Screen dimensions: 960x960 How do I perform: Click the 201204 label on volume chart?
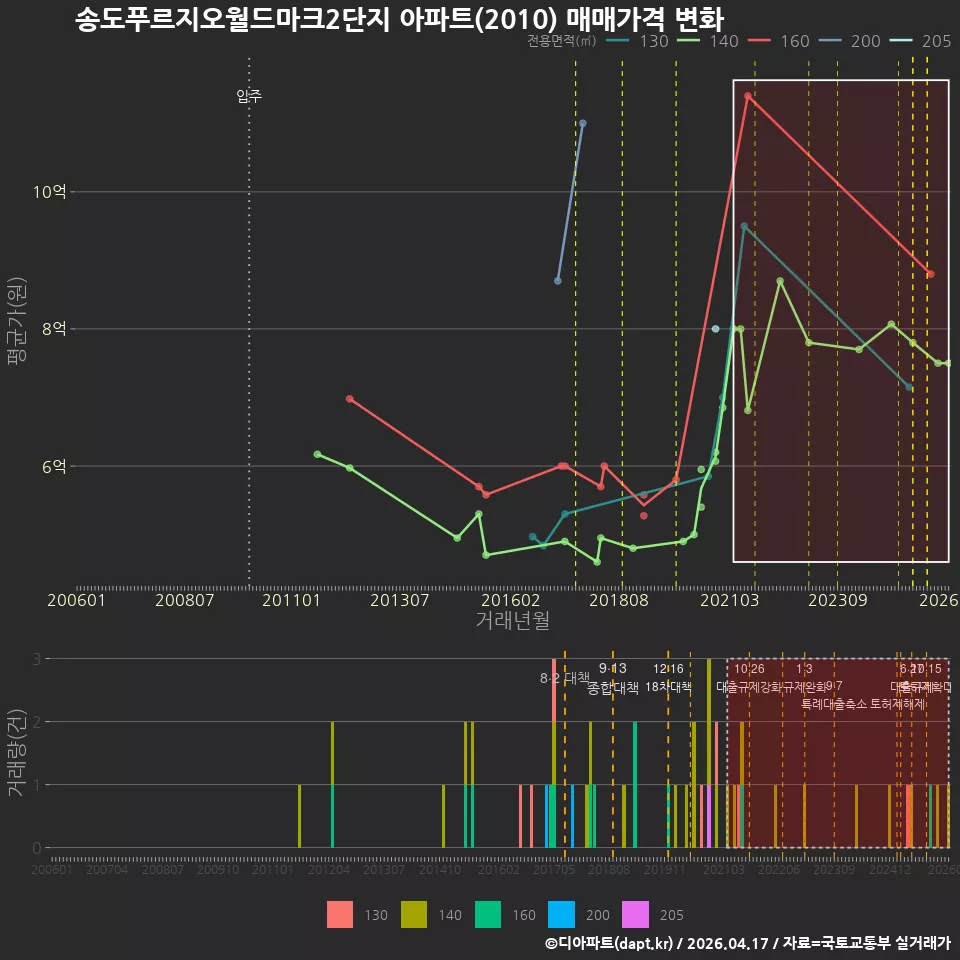[x=329, y=869]
